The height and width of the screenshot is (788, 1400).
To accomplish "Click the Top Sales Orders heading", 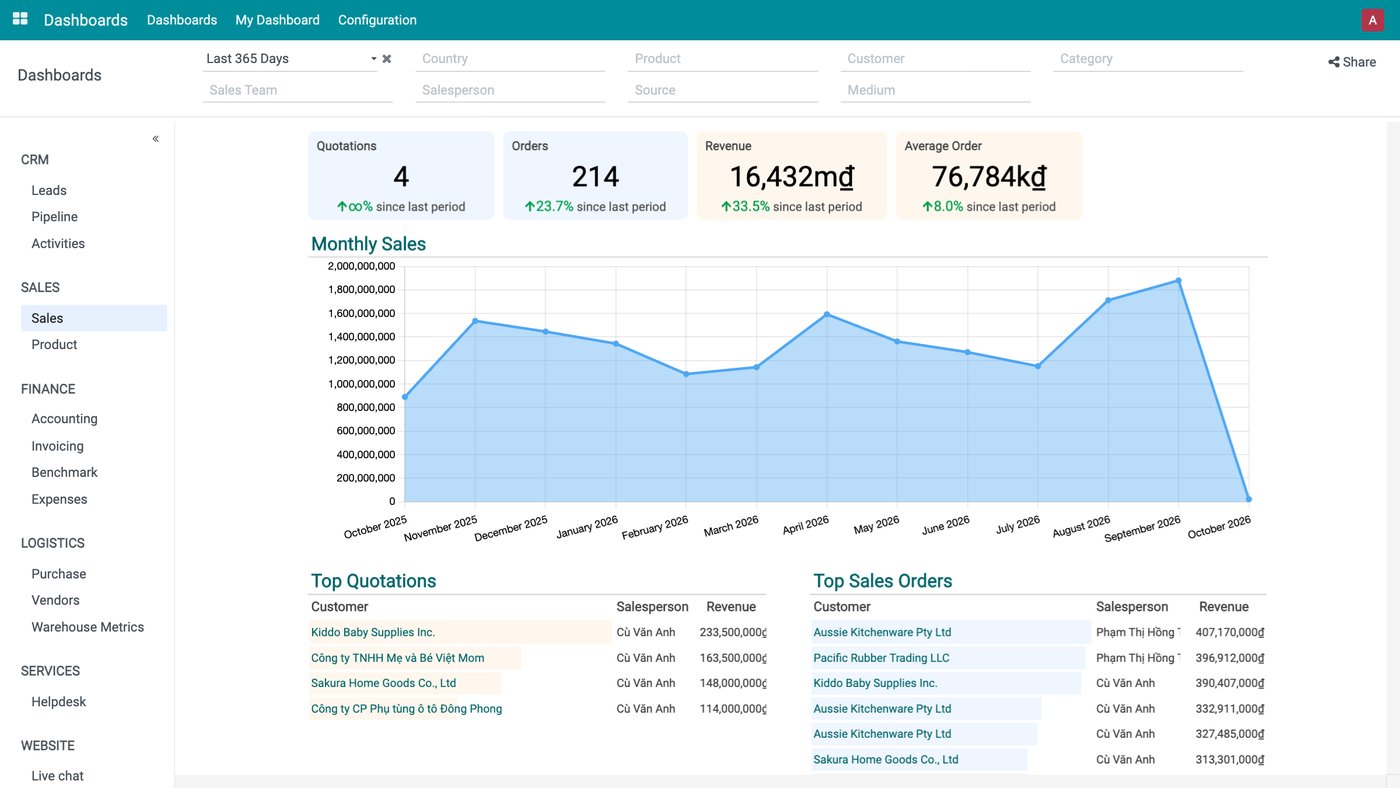I will coord(883,581).
